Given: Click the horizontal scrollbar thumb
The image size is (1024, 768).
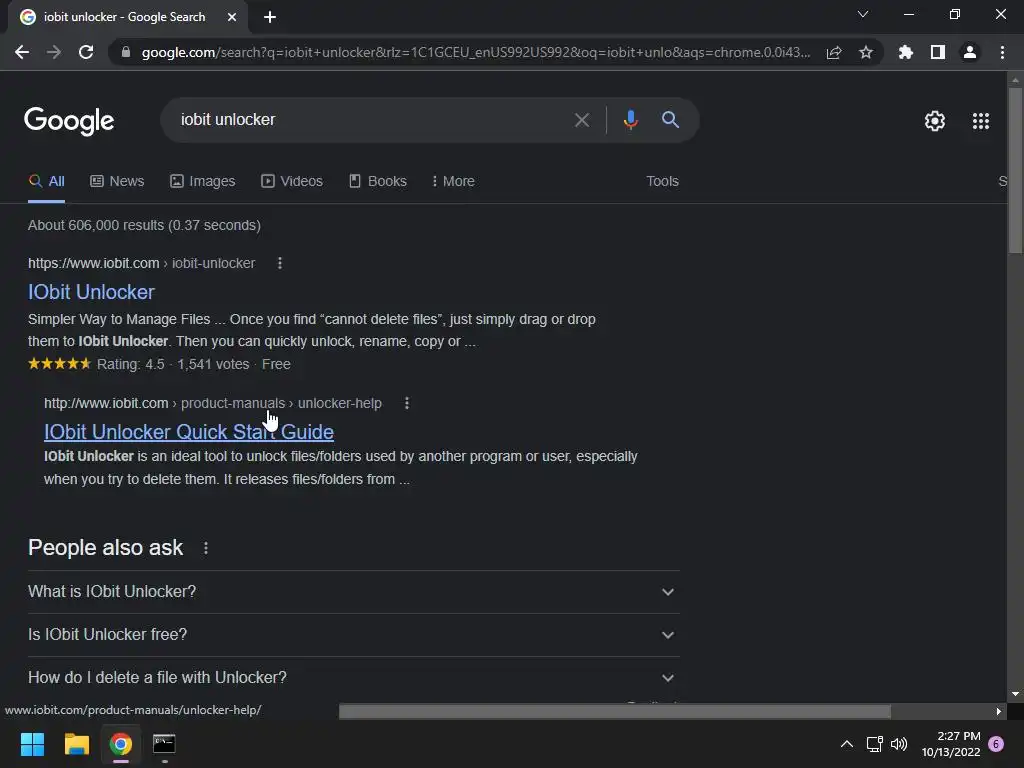Looking at the screenshot, I should point(615,711).
